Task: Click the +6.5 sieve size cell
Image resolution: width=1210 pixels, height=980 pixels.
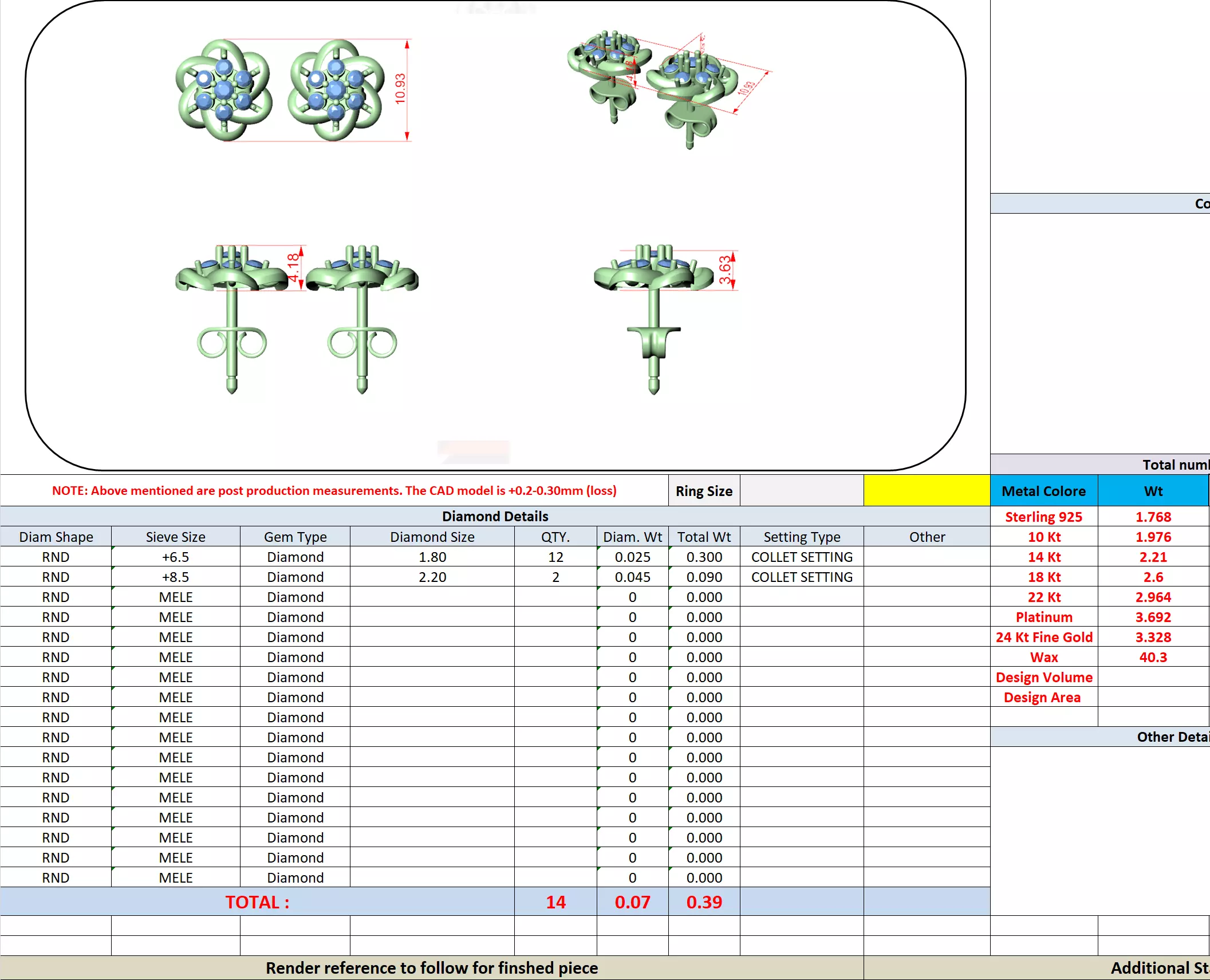Action: (176, 557)
